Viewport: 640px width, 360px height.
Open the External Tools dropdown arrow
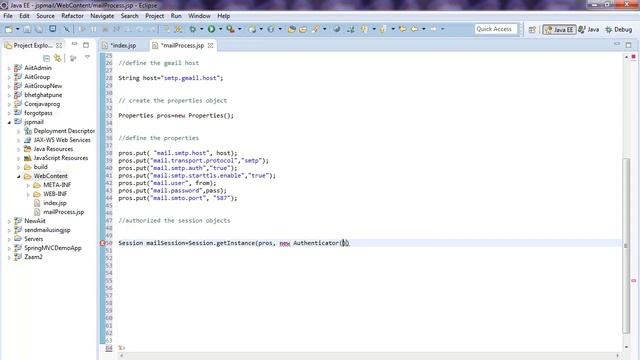pos(240,29)
